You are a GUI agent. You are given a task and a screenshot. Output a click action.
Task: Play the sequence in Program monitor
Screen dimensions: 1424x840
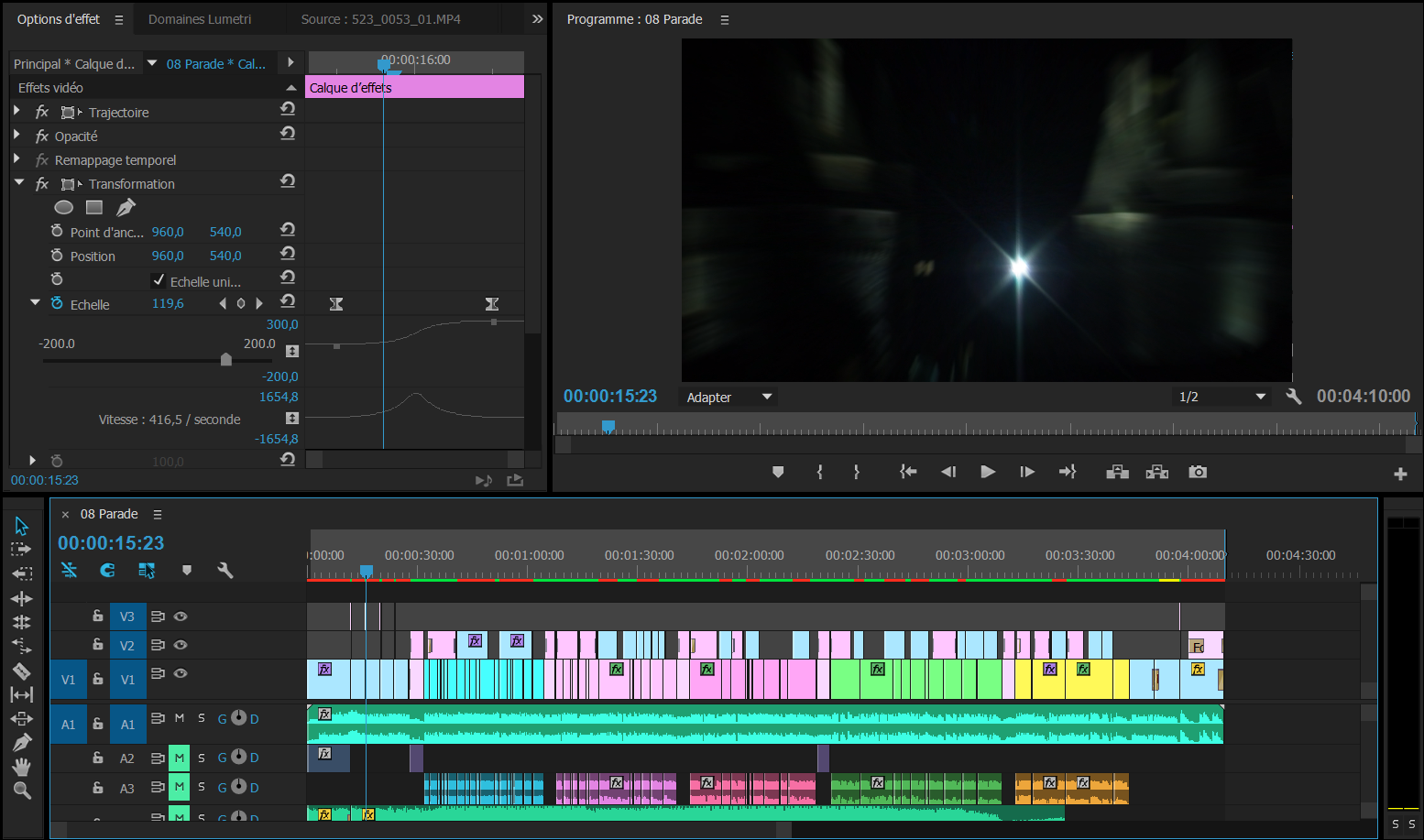coord(988,472)
